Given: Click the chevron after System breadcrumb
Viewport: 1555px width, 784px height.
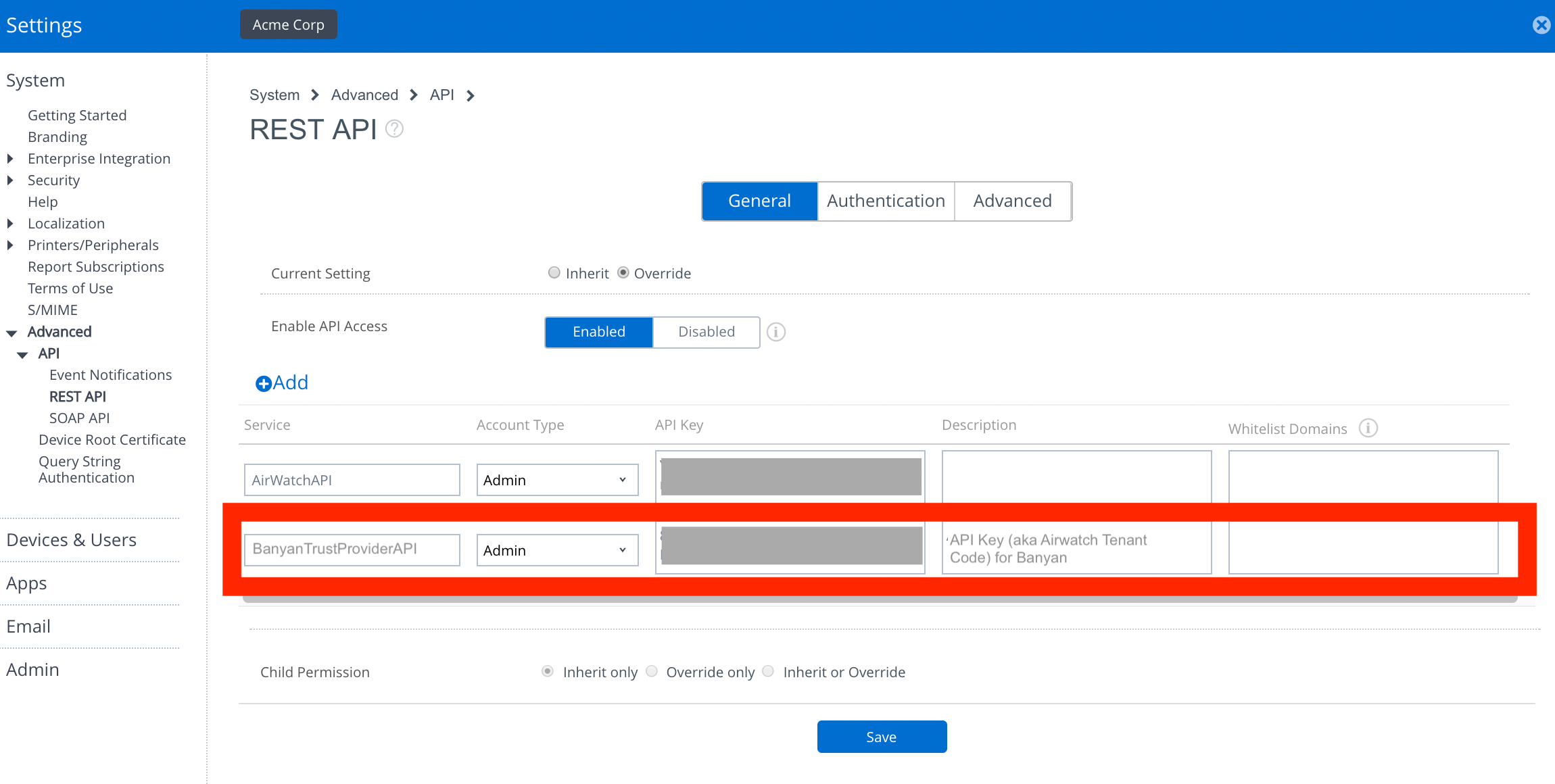Looking at the screenshot, I should [x=315, y=95].
